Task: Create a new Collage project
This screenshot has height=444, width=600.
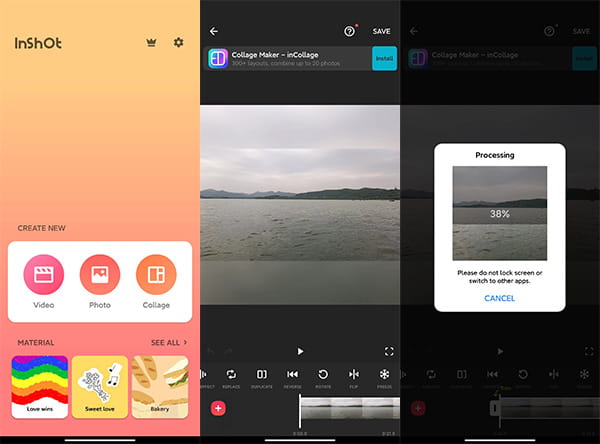Action: 156,274
